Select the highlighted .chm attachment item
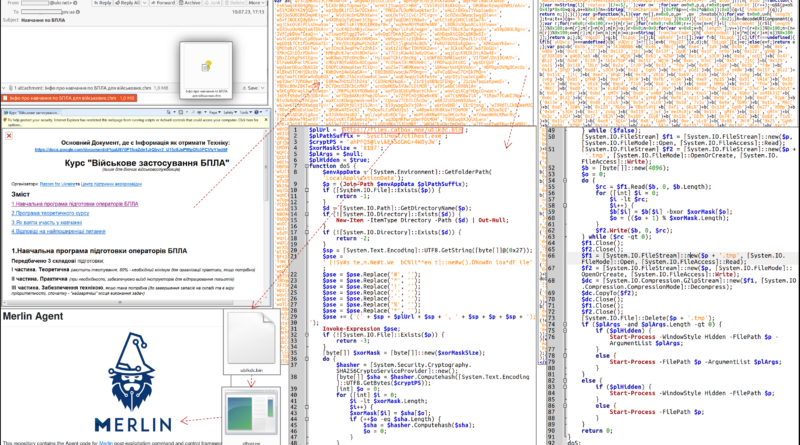Viewport: 800px width, 445px height. click(x=69, y=98)
